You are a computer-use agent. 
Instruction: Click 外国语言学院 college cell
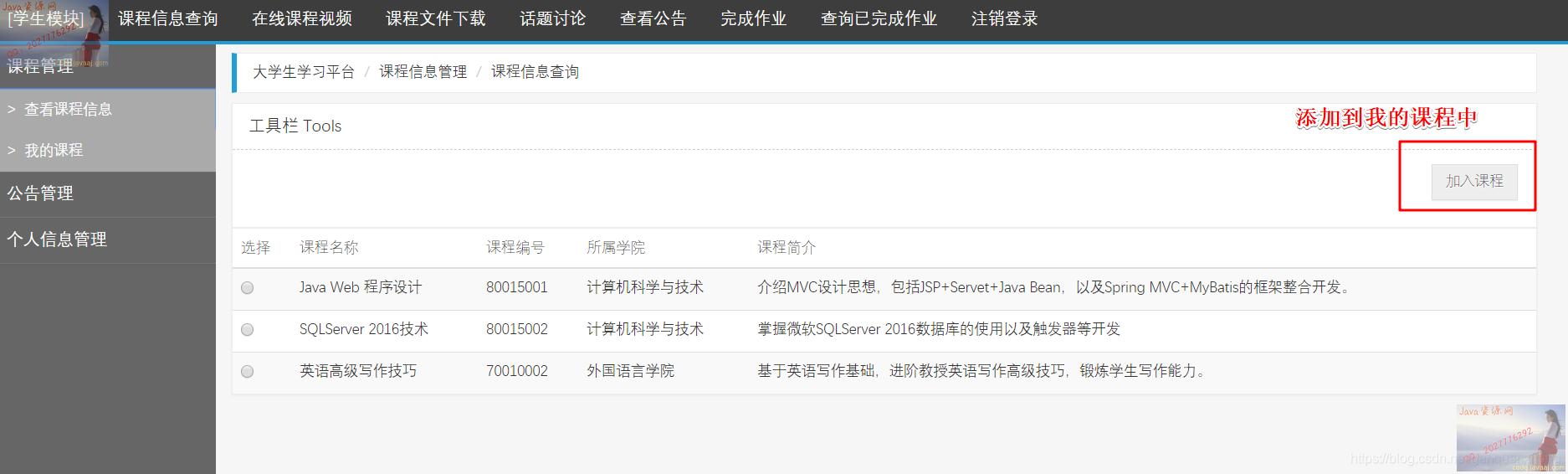pyautogui.click(x=630, y=371)
